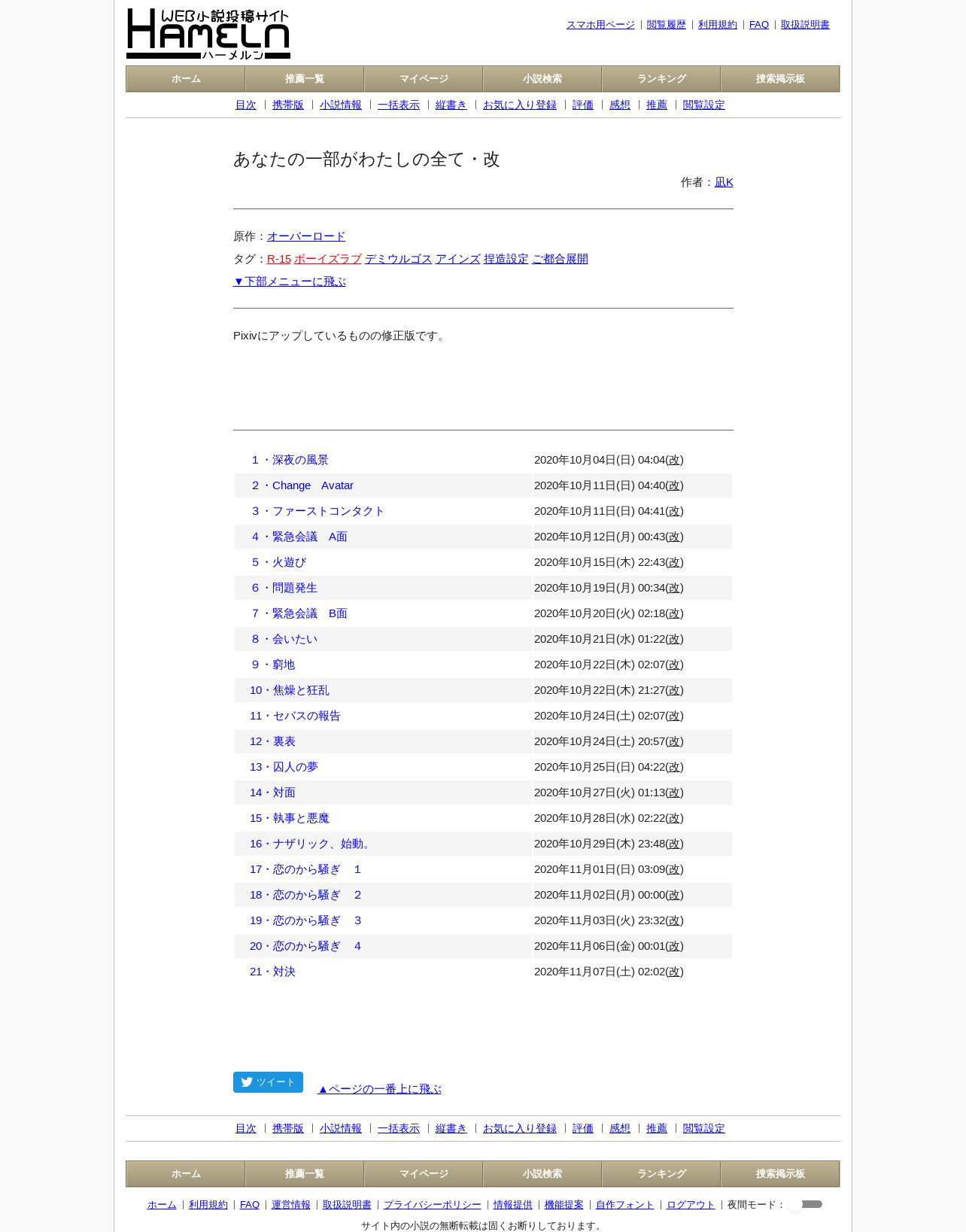Viewport: 966px width, 1232px height.
Task: Jump to top via ▲ページの一番上に飛ぶ
Action: (x=379, y=1089)
